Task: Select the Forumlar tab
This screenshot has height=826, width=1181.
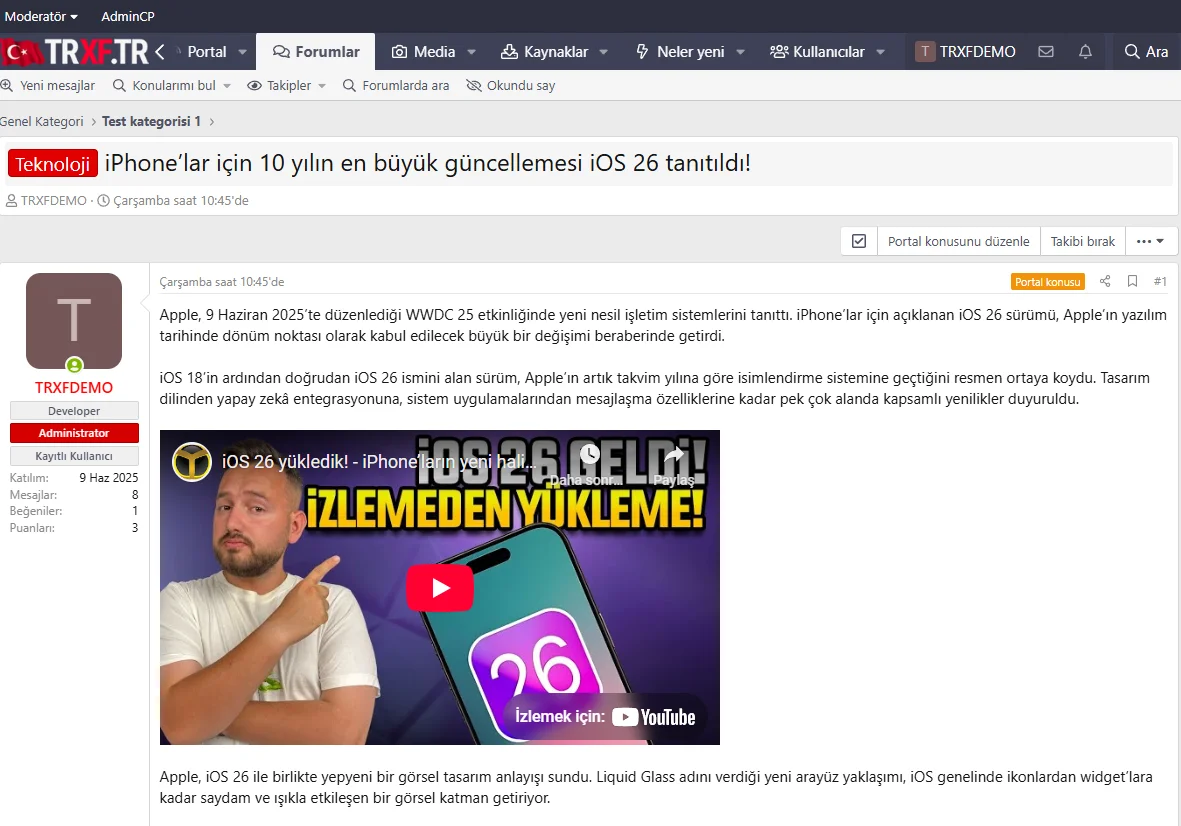Action: [x=316, y=52]
